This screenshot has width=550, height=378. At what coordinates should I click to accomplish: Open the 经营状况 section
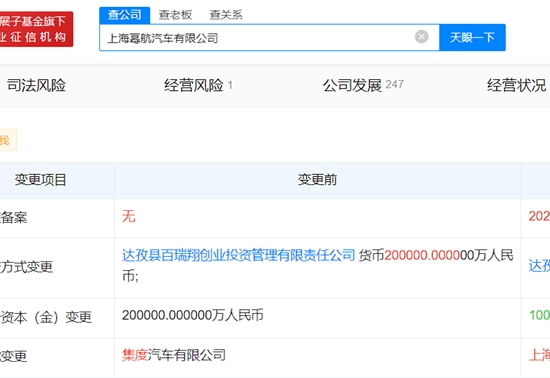516,85
